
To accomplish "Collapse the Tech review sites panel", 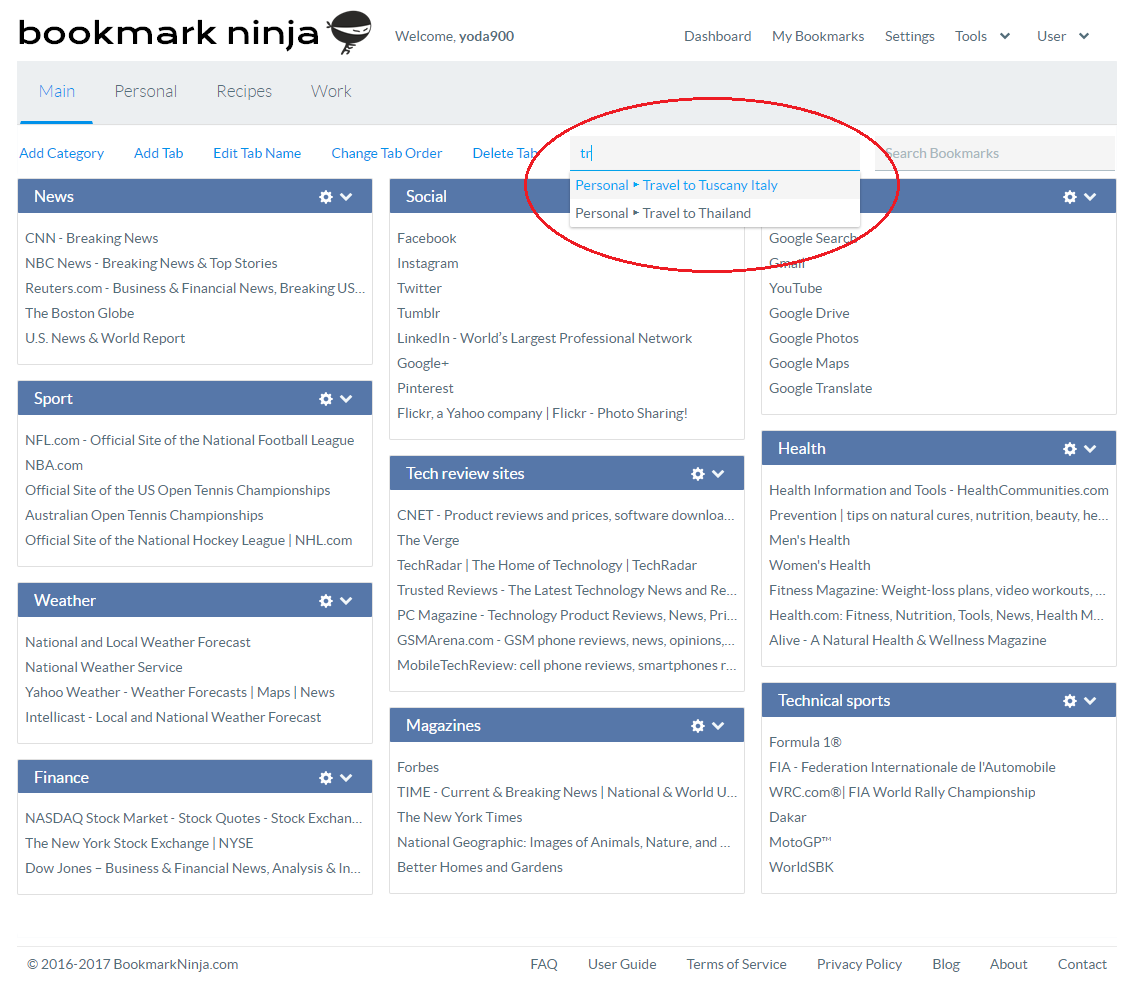I will (721, 473).
